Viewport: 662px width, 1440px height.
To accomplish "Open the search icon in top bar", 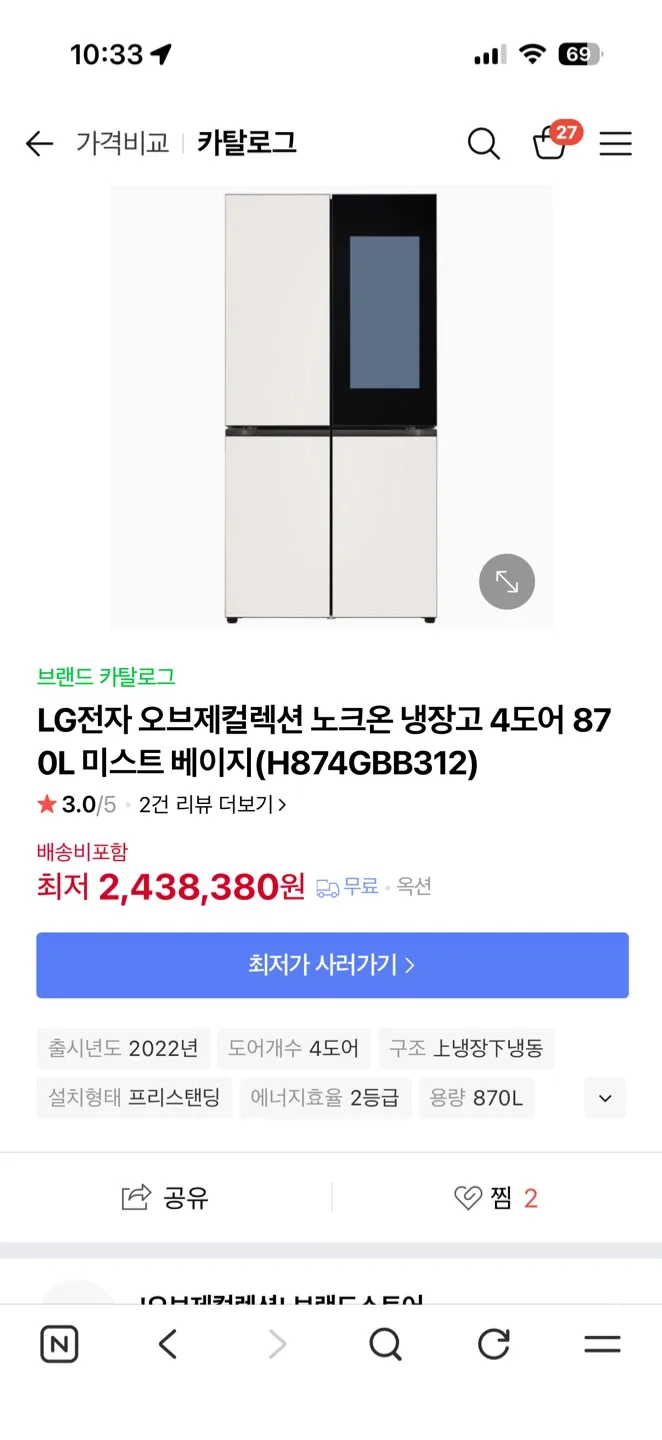I will 484,143.
